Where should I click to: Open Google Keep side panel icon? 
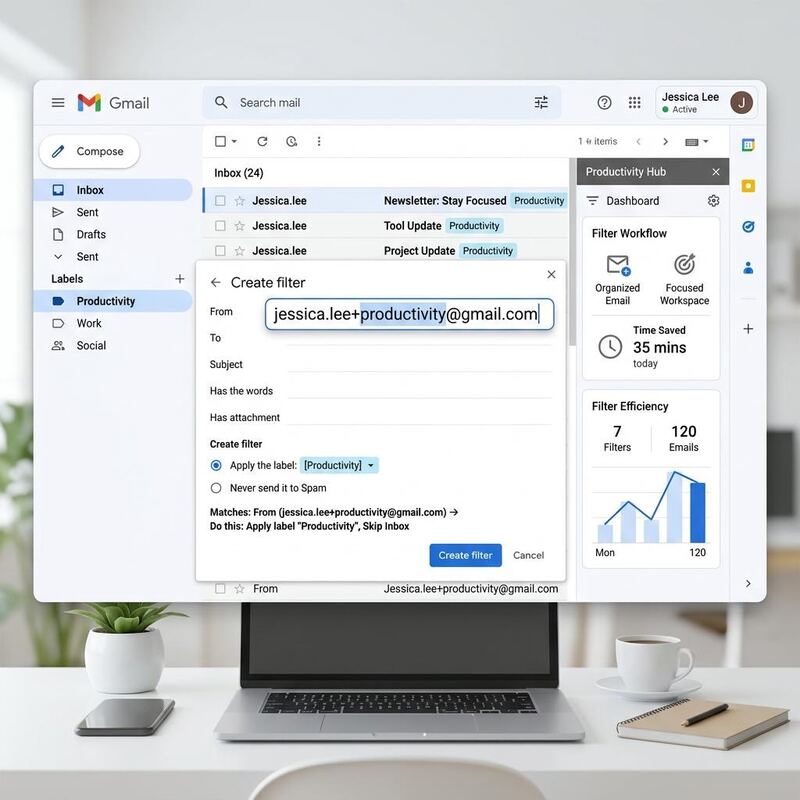748,186
